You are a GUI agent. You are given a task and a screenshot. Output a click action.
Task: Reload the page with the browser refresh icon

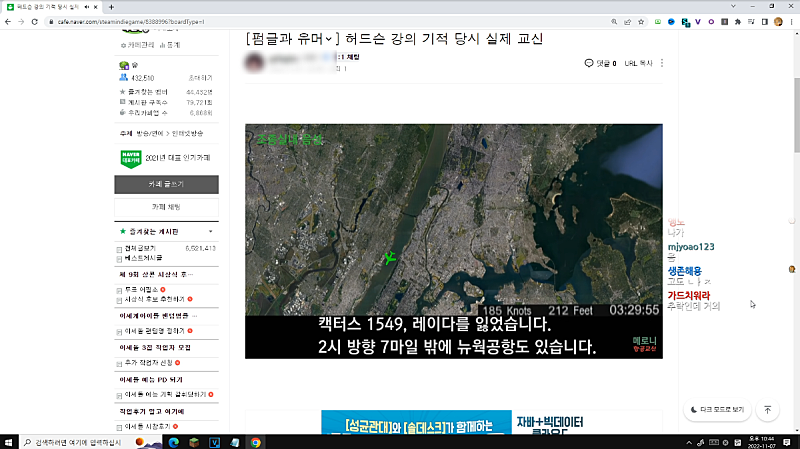(35, 21)
